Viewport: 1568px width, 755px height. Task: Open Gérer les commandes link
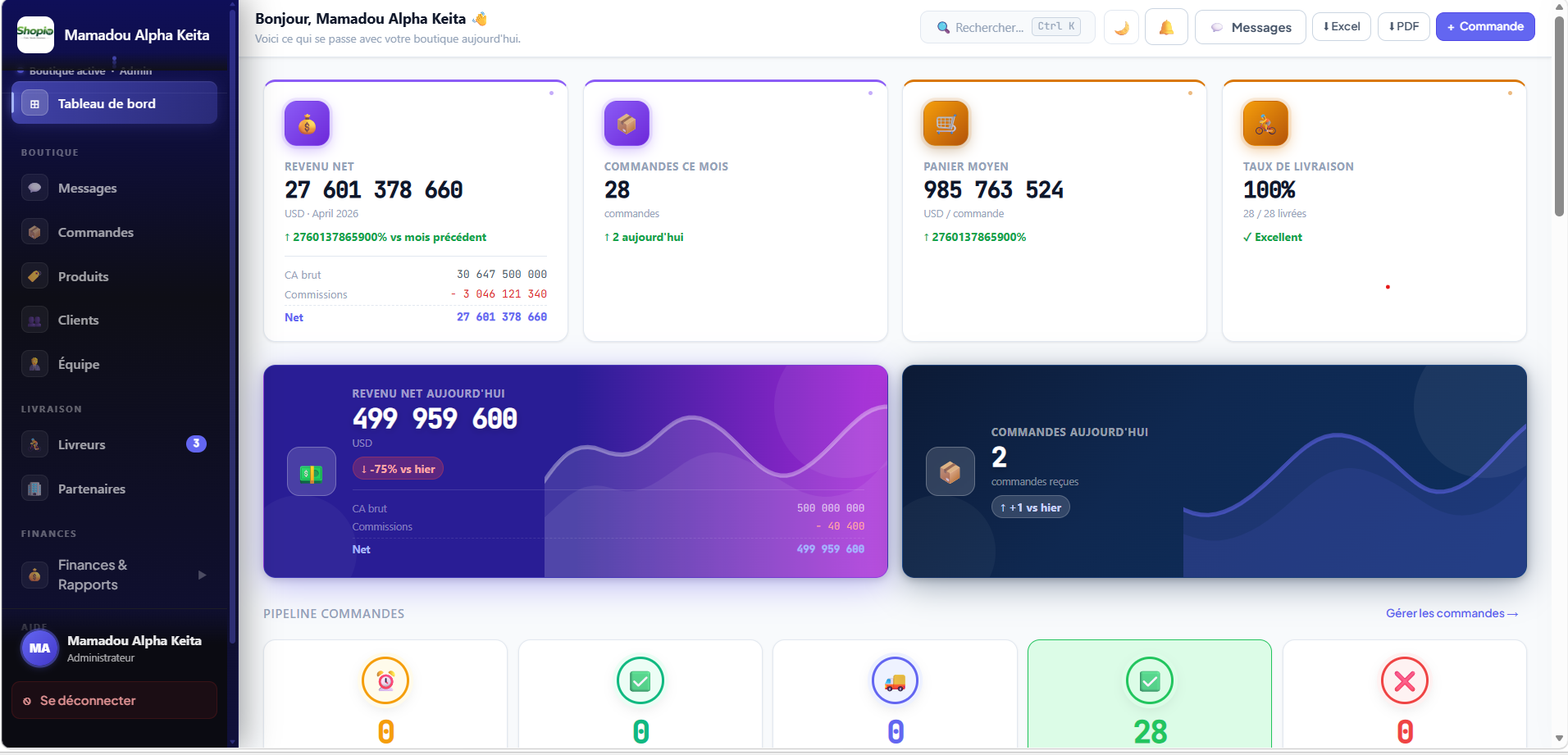click(x=1452, y=613)
